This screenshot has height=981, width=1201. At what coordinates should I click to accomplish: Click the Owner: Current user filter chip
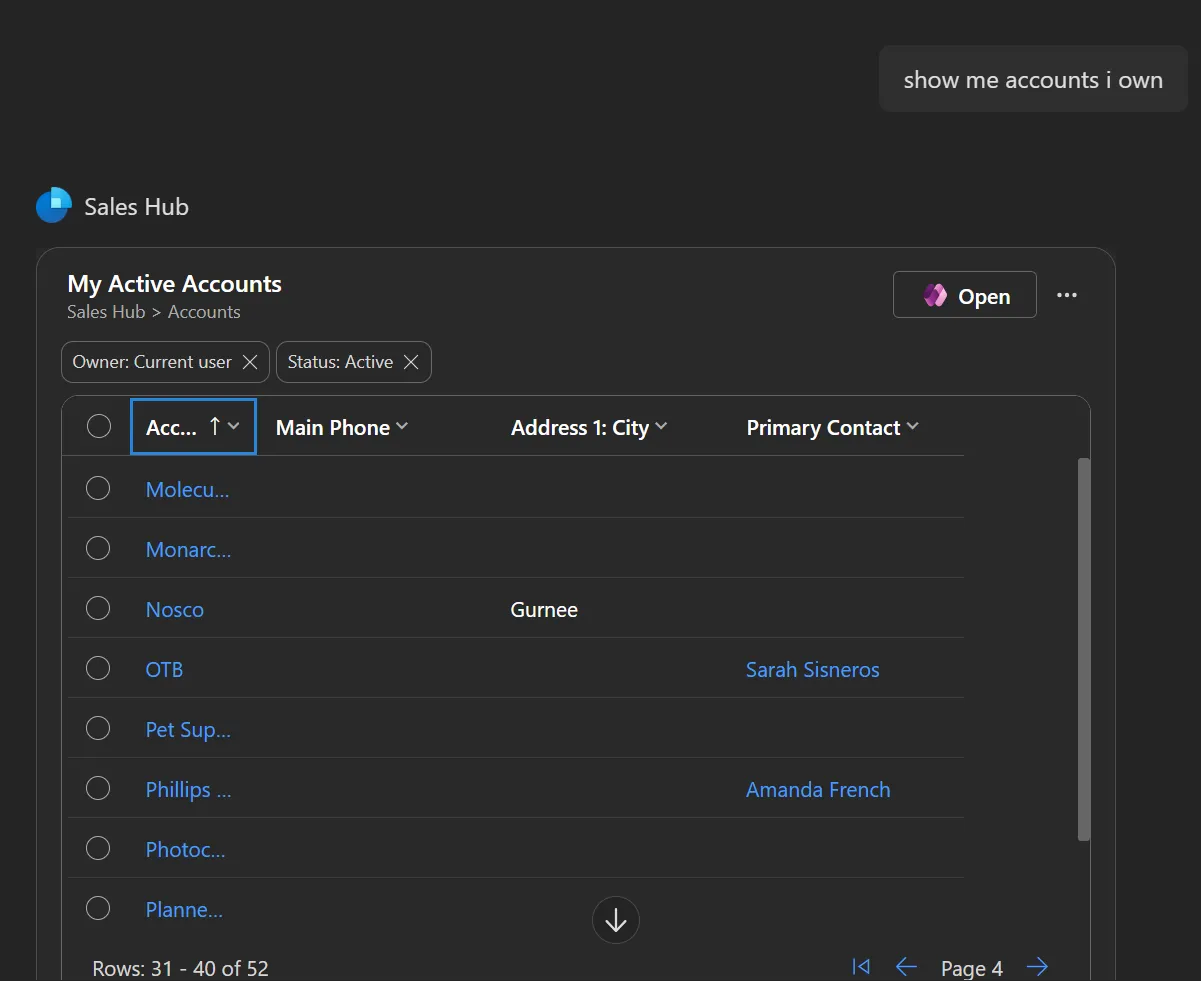point(165,362)
